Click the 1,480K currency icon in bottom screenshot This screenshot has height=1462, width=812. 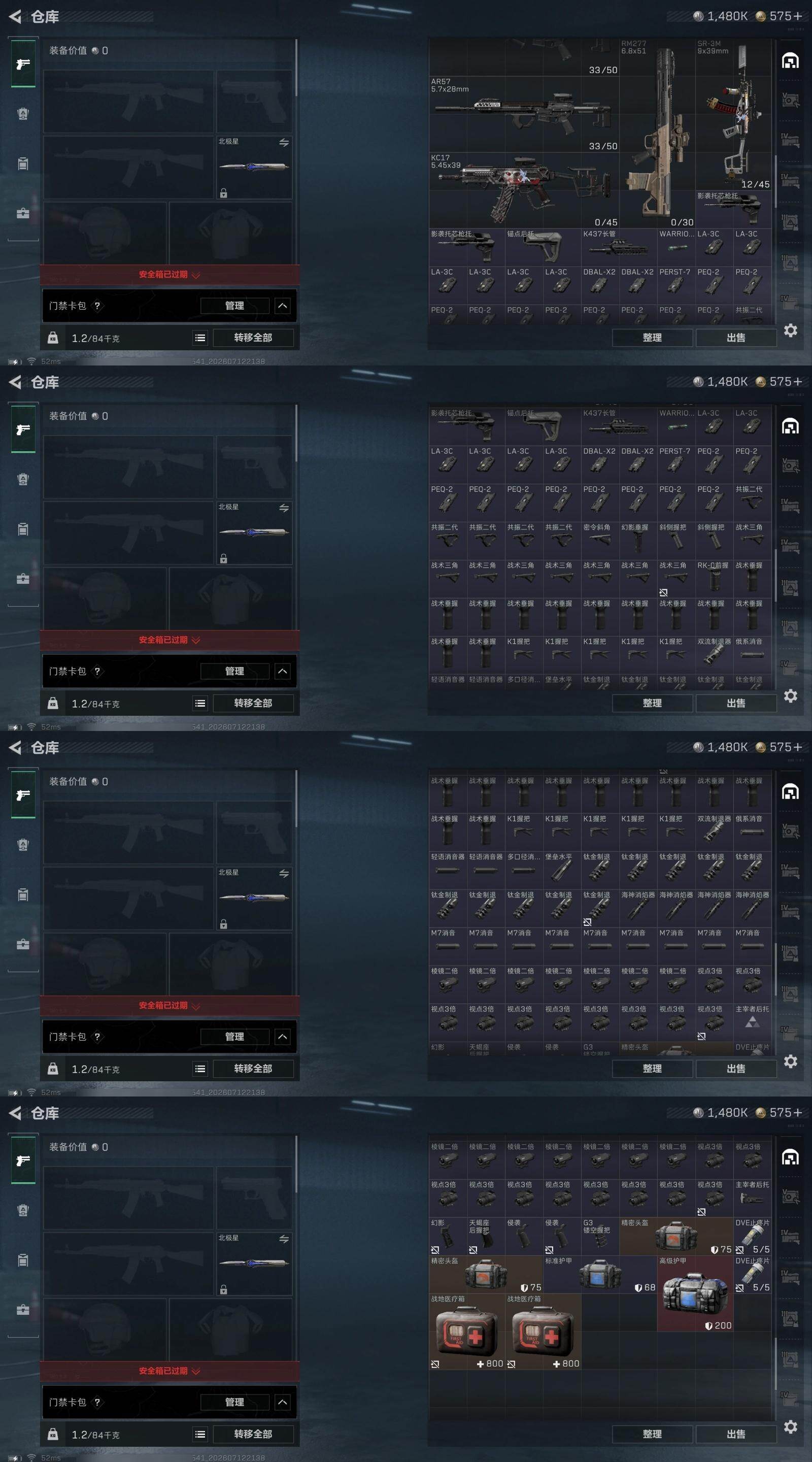click(698, 1112)
